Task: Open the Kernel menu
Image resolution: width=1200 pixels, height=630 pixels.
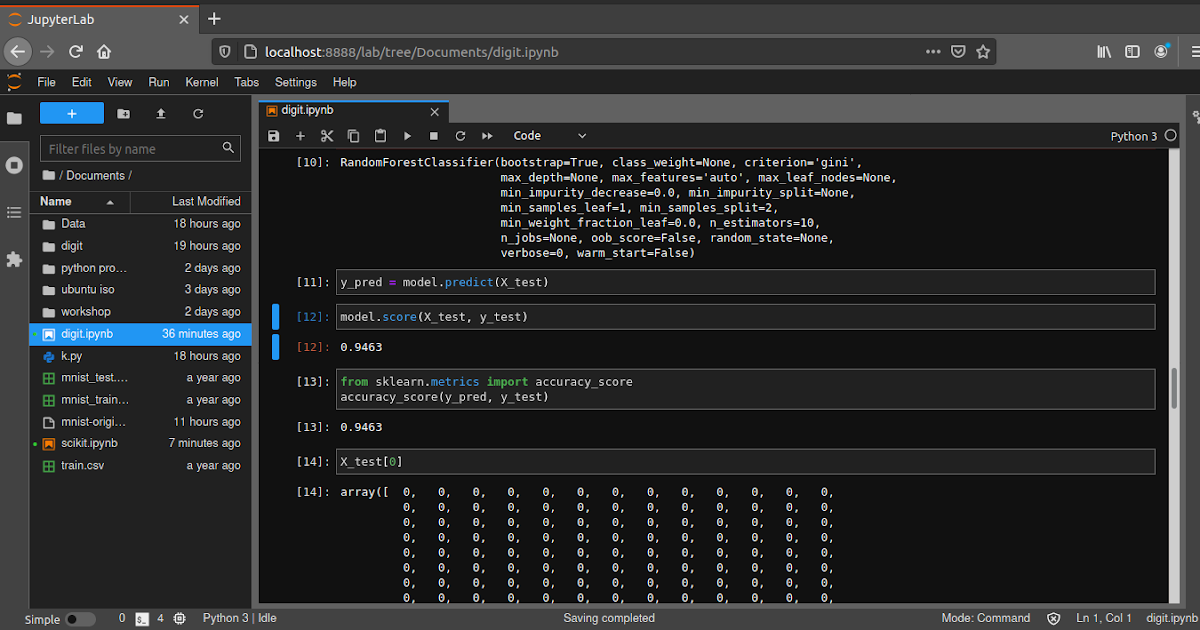Action: tap(201, 82)
